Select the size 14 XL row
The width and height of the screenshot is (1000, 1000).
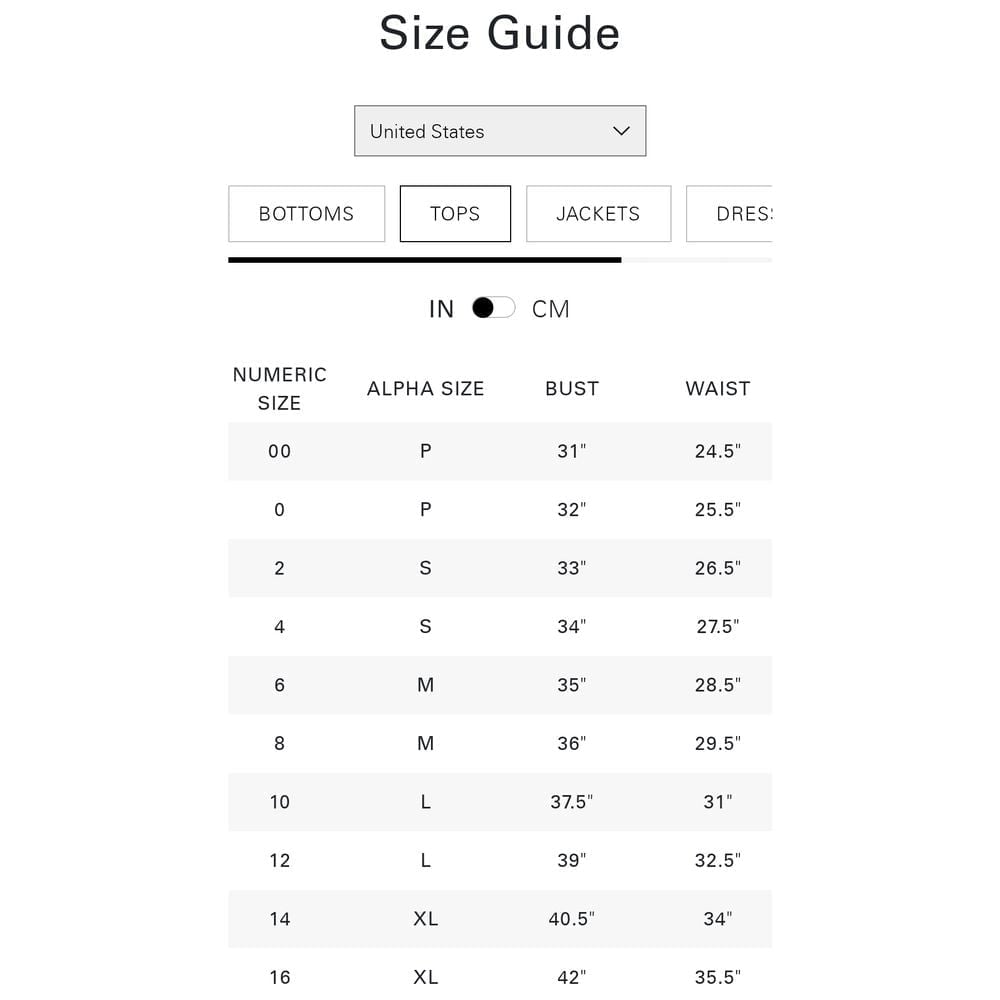pos(500,919)
